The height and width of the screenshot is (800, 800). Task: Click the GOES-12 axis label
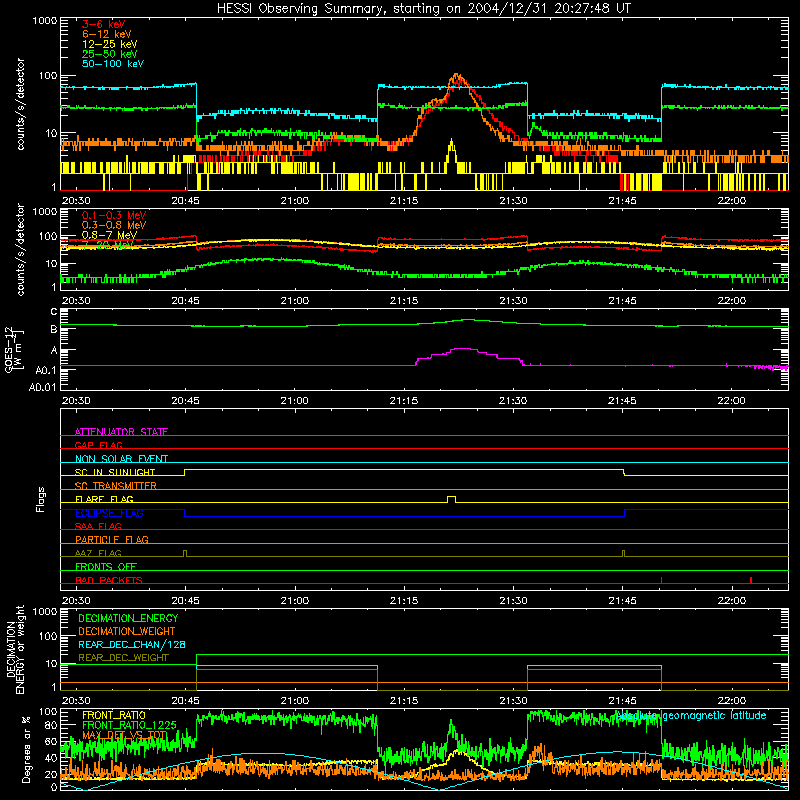click(x=14, y=349)
